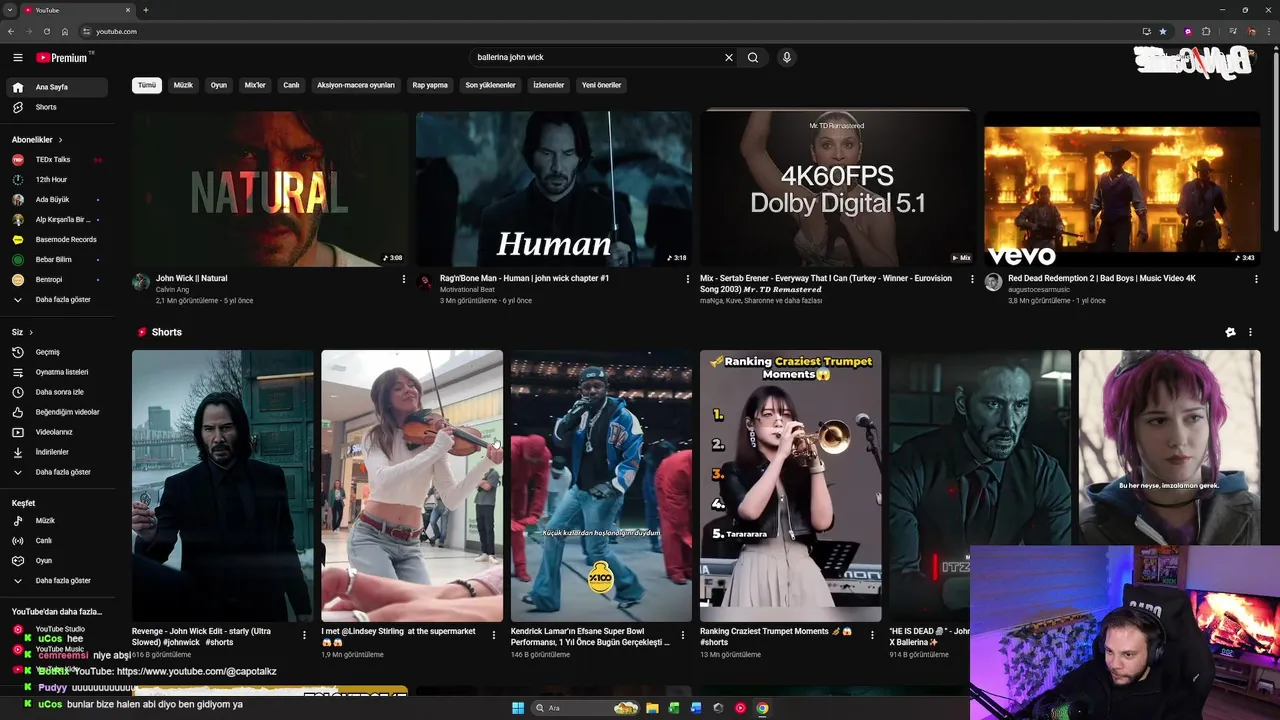Play the Red Dead Redemption 2 thumbnail
1280x720 pixels.
pos(1122,188)
